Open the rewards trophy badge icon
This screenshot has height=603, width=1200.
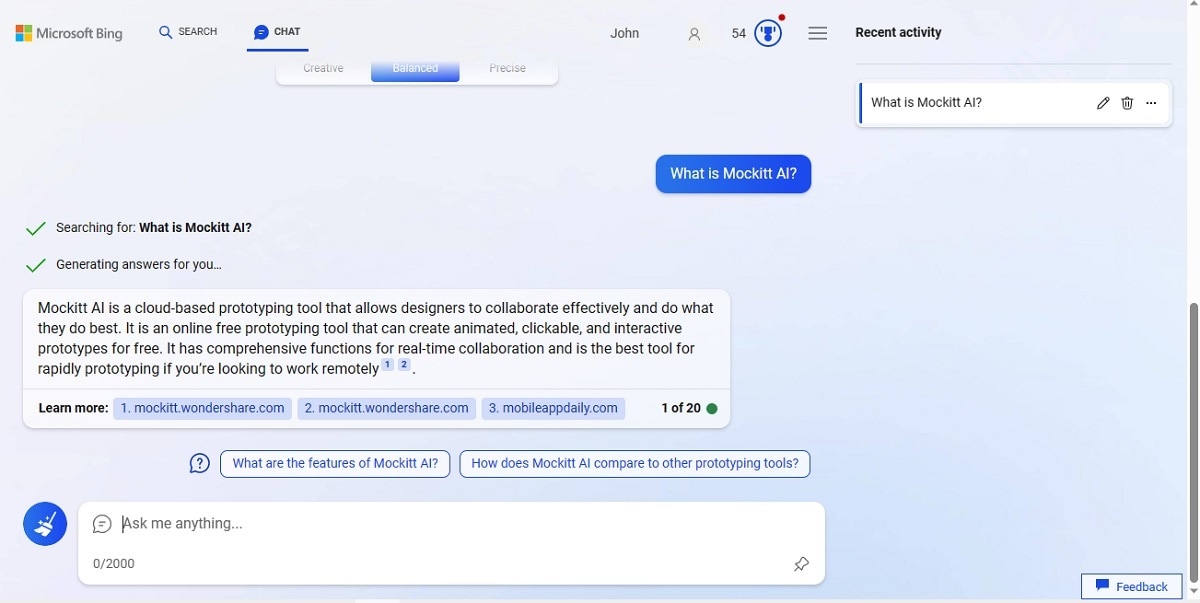coord(768,33)
